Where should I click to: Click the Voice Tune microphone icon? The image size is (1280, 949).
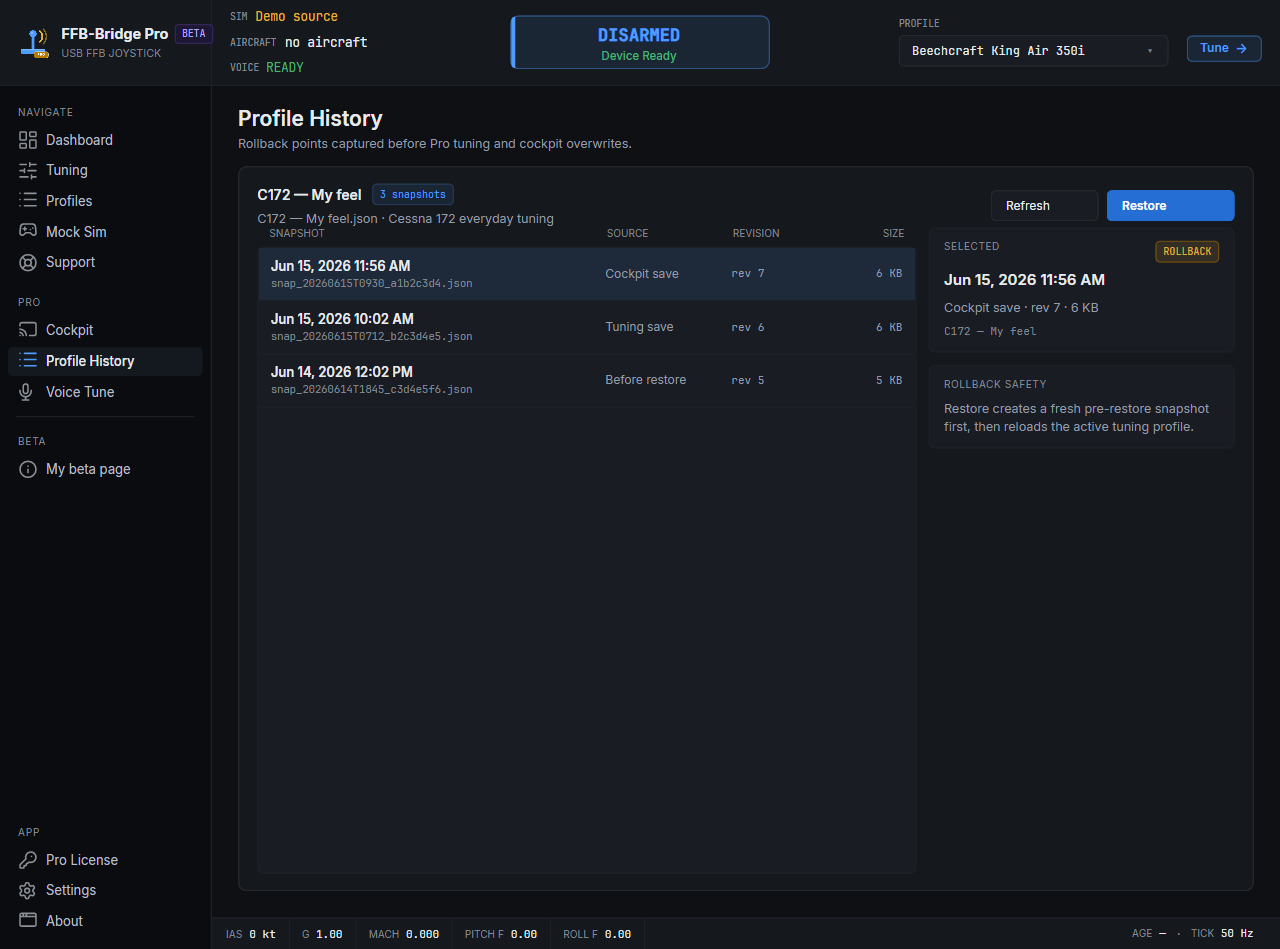tap(28, 392)
